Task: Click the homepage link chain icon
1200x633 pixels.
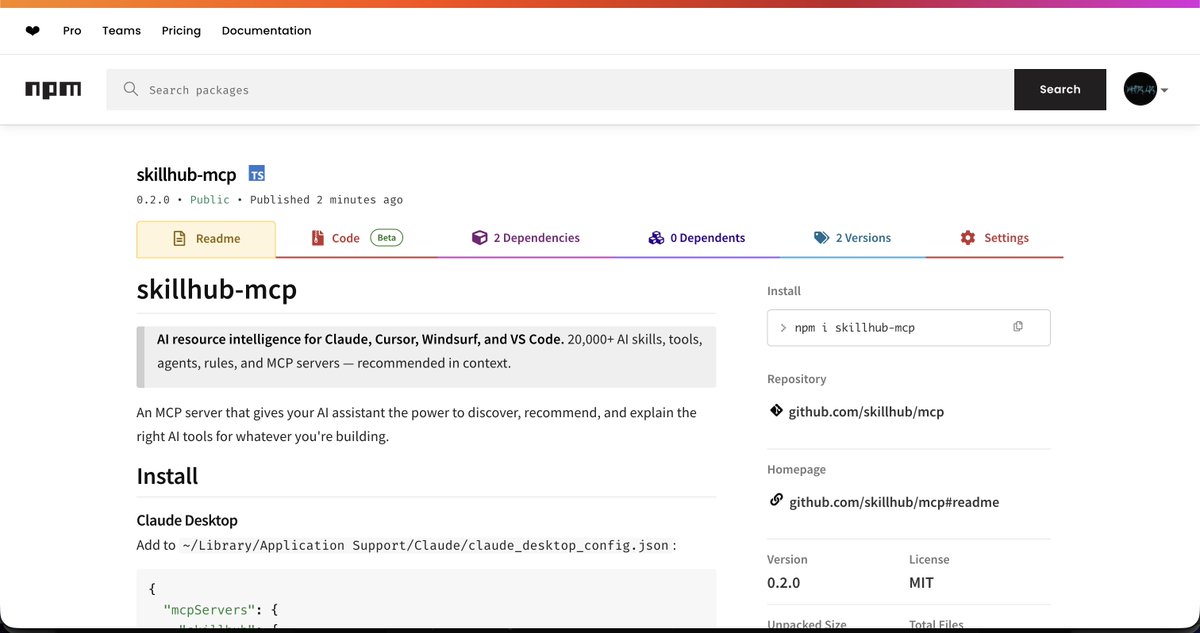Action: click(776, 500)
